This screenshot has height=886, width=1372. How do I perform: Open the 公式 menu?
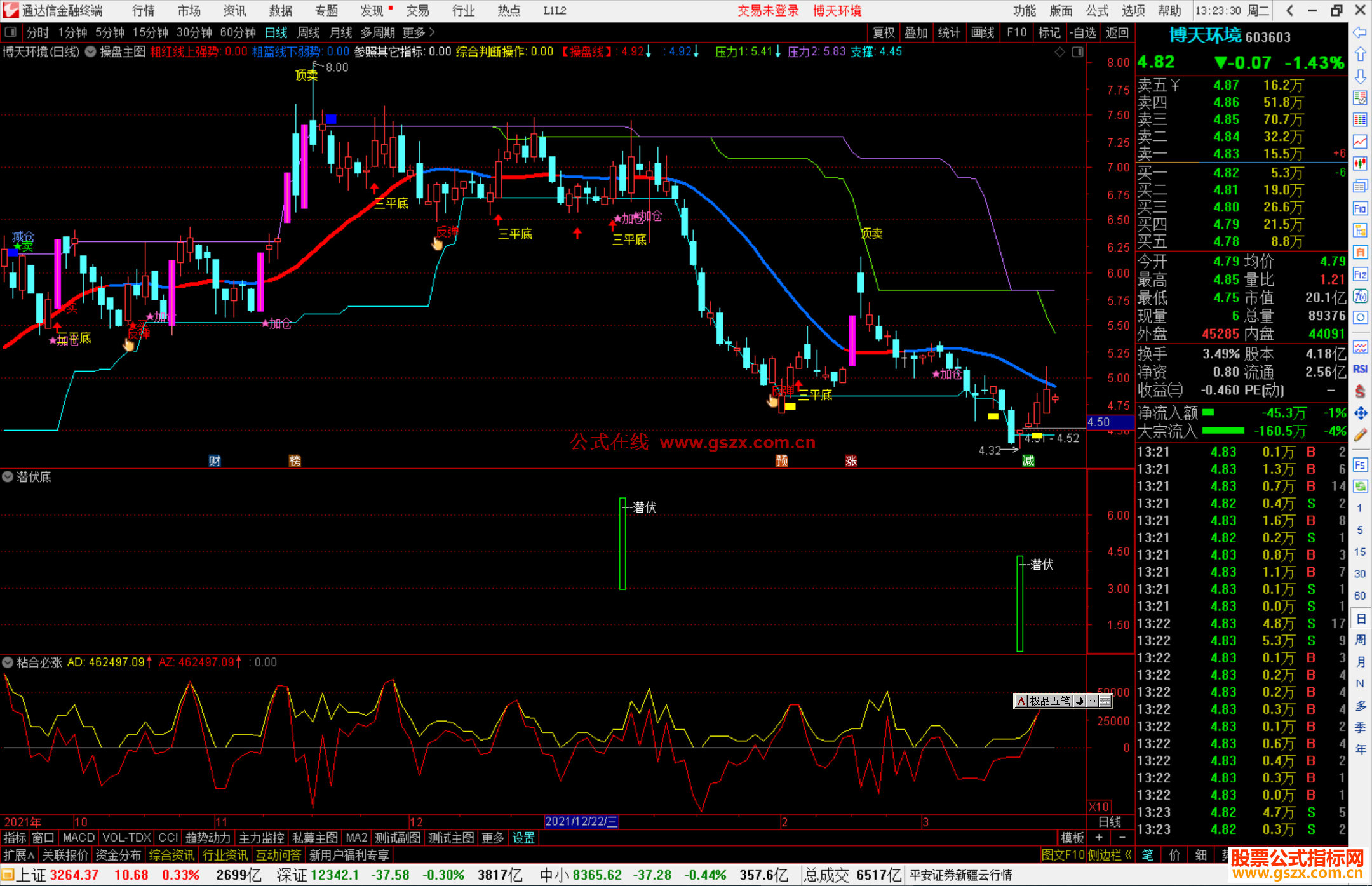click(x=1097, y=11)
